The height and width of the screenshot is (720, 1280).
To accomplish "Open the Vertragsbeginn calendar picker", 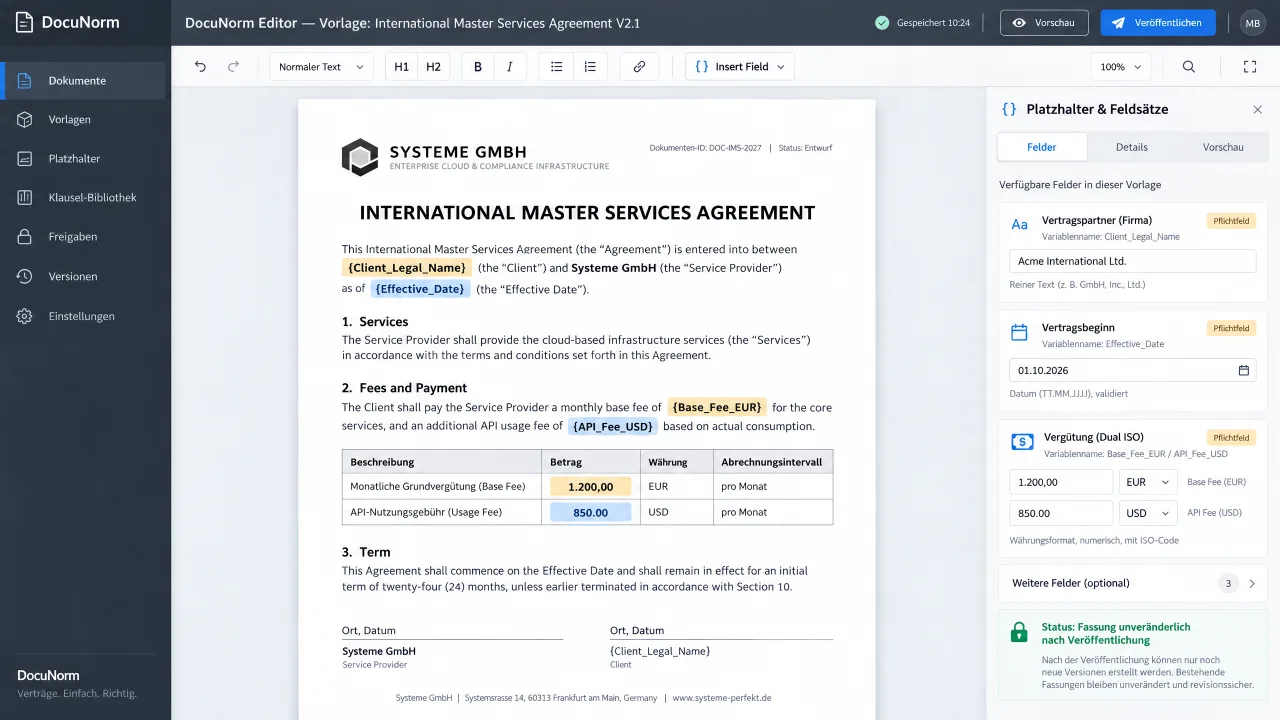I will point(1244,370).
